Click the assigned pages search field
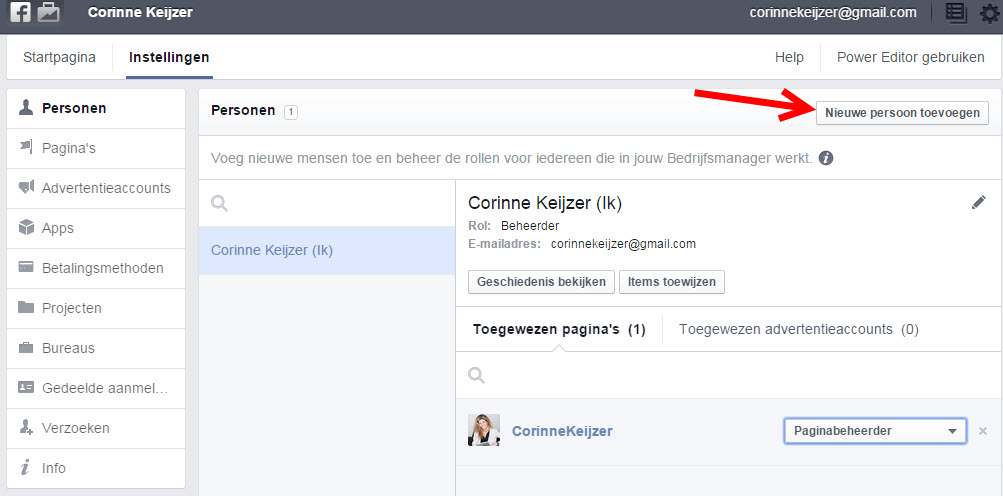This screenshot has height=496, width=1003. (729, 375)
